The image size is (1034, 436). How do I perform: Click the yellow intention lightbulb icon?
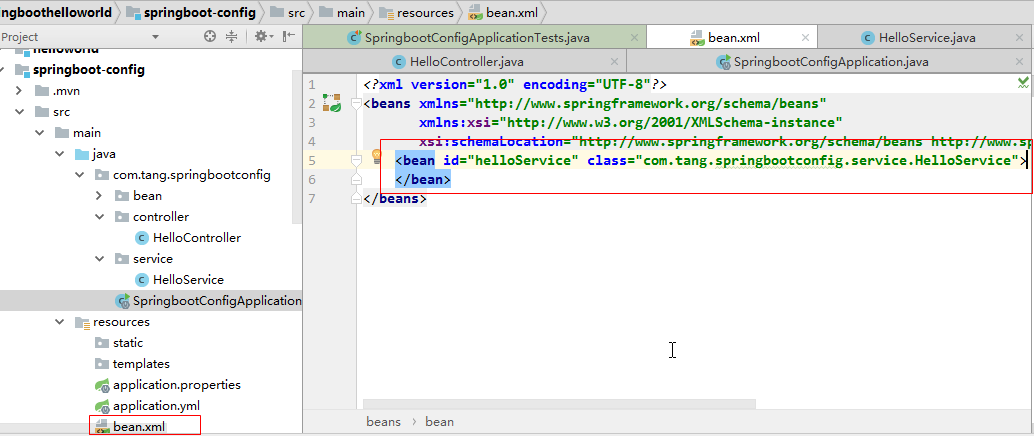pyautogui.click(x=377, y=156)
